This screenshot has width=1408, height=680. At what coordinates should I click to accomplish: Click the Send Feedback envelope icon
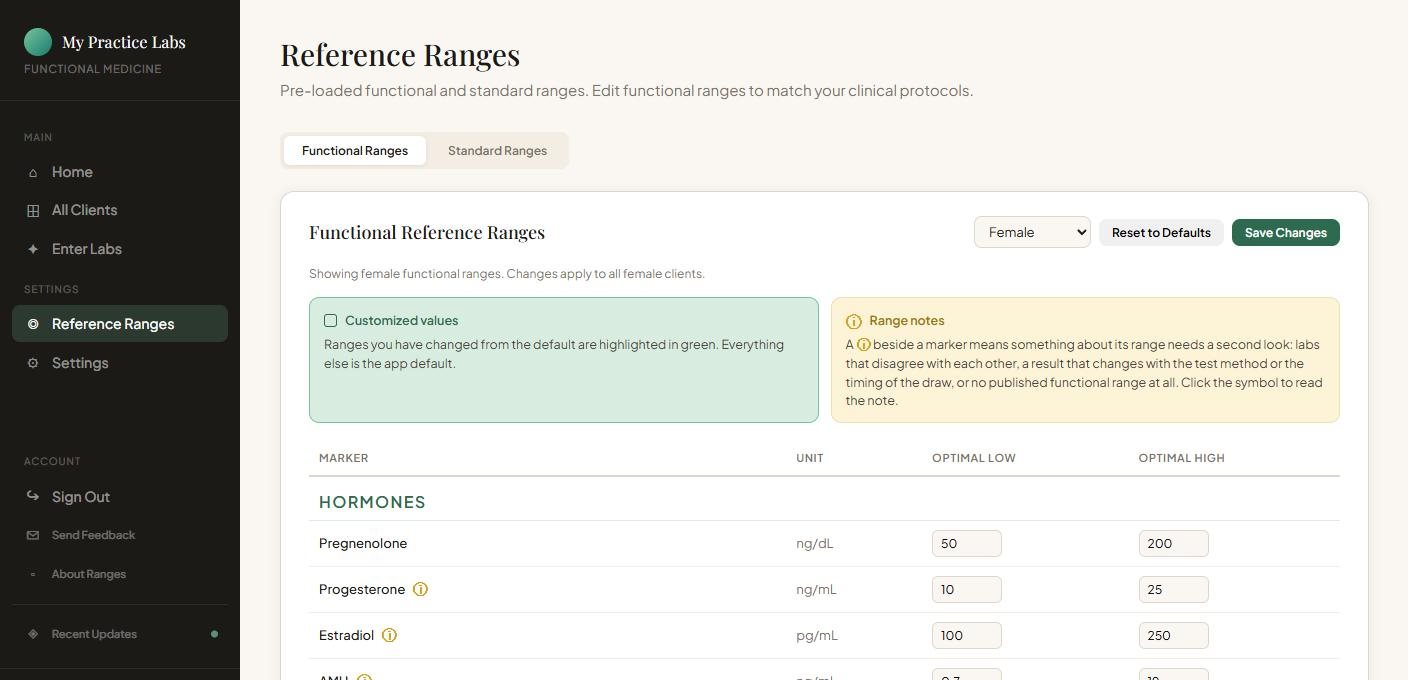pyautogui.click(x=33, y=535)
